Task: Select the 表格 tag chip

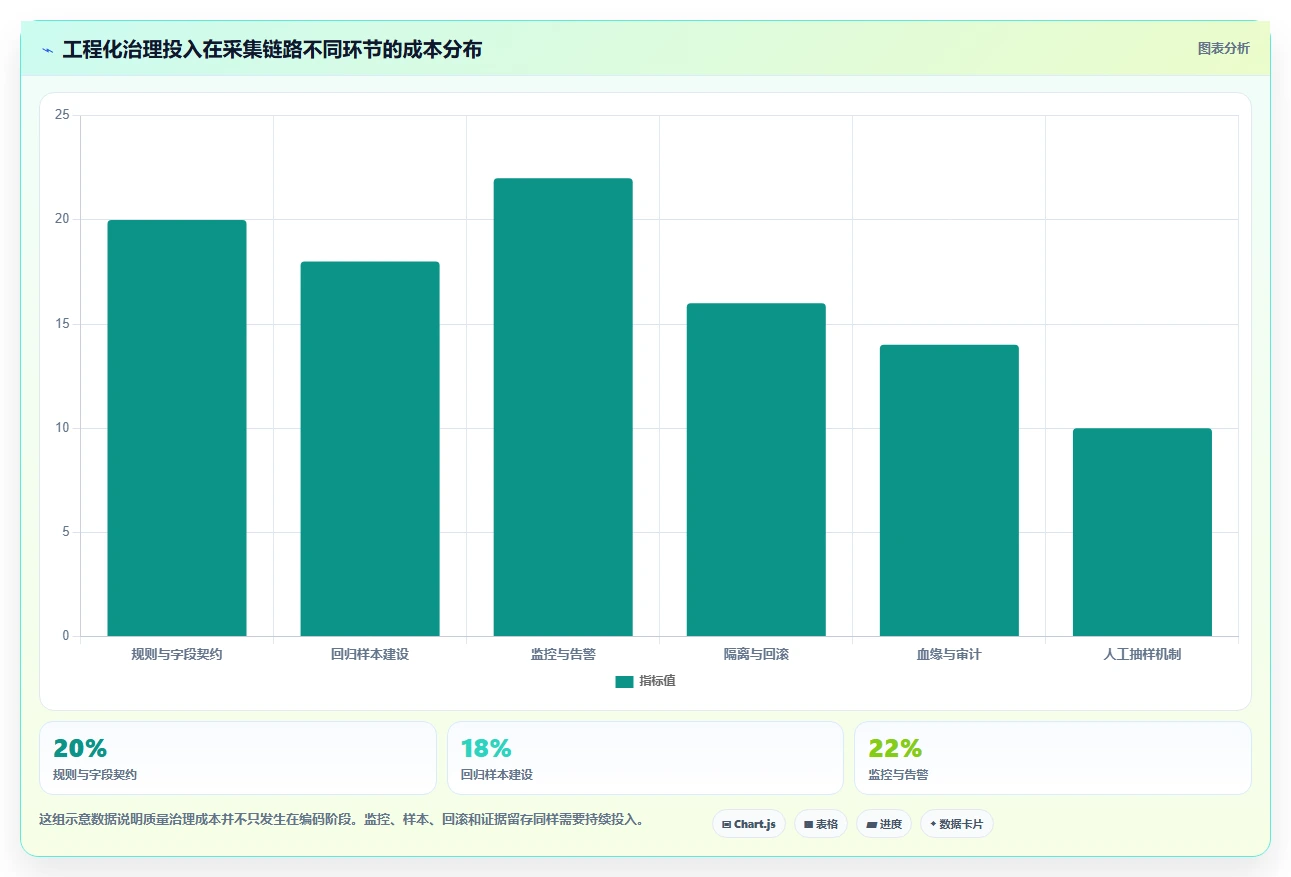Action: [821, 824]
